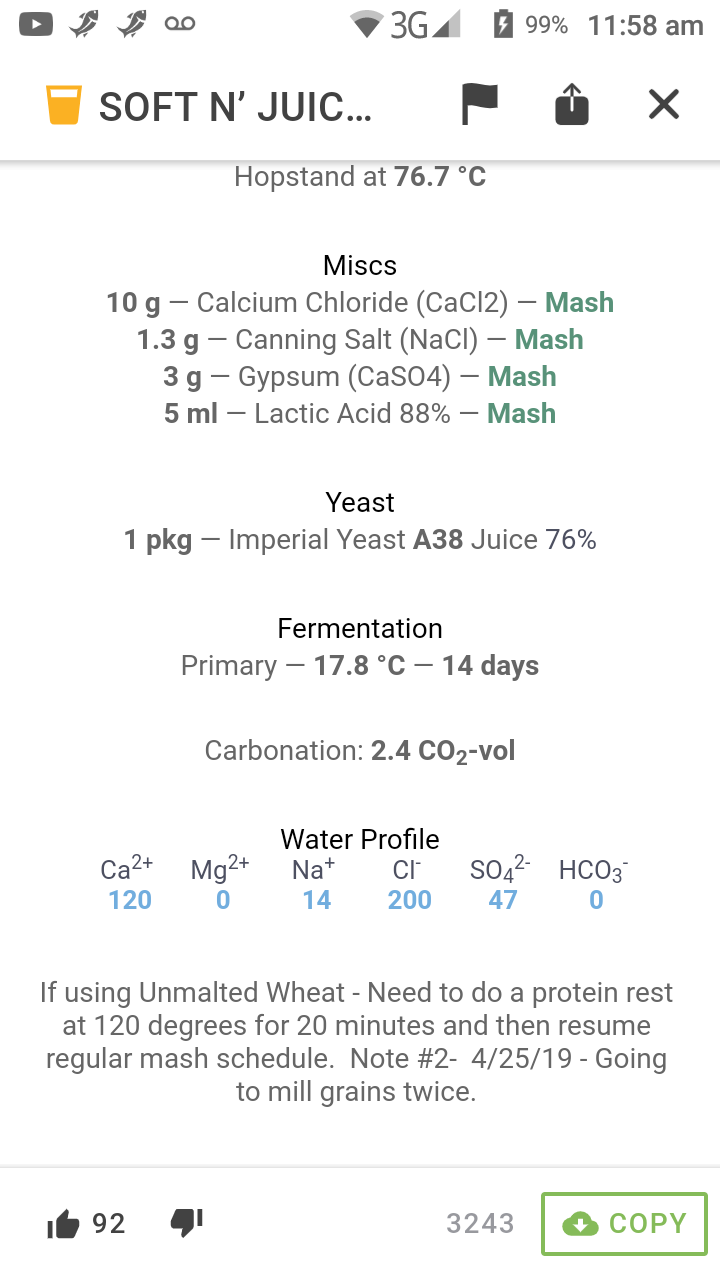Open the share recipe icon
The height and width of the screenshot is (1280, 720).
572,104
